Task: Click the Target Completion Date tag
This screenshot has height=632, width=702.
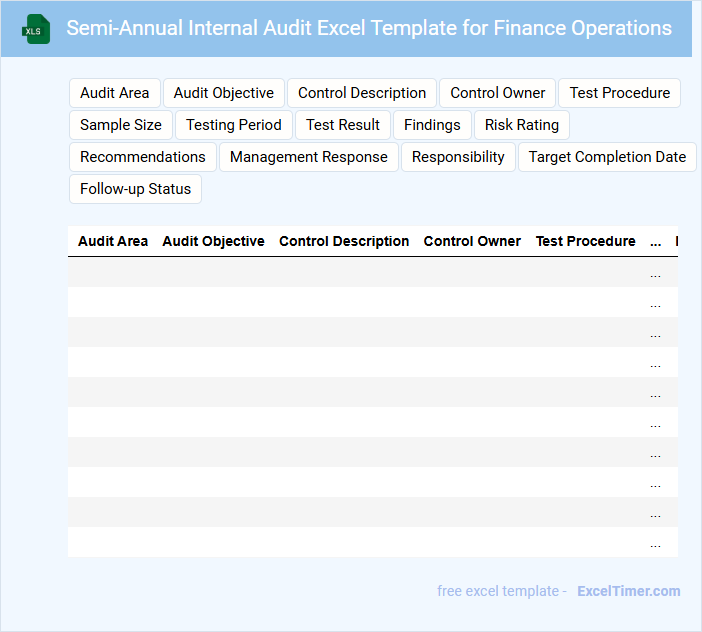Action: (607, 157)
